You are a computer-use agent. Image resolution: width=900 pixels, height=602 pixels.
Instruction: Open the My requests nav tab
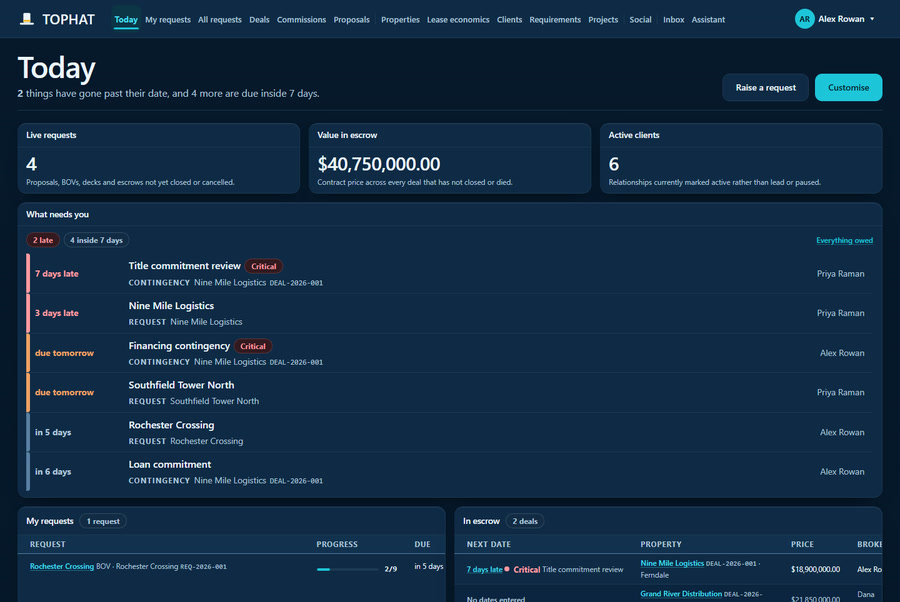(168, 20)
